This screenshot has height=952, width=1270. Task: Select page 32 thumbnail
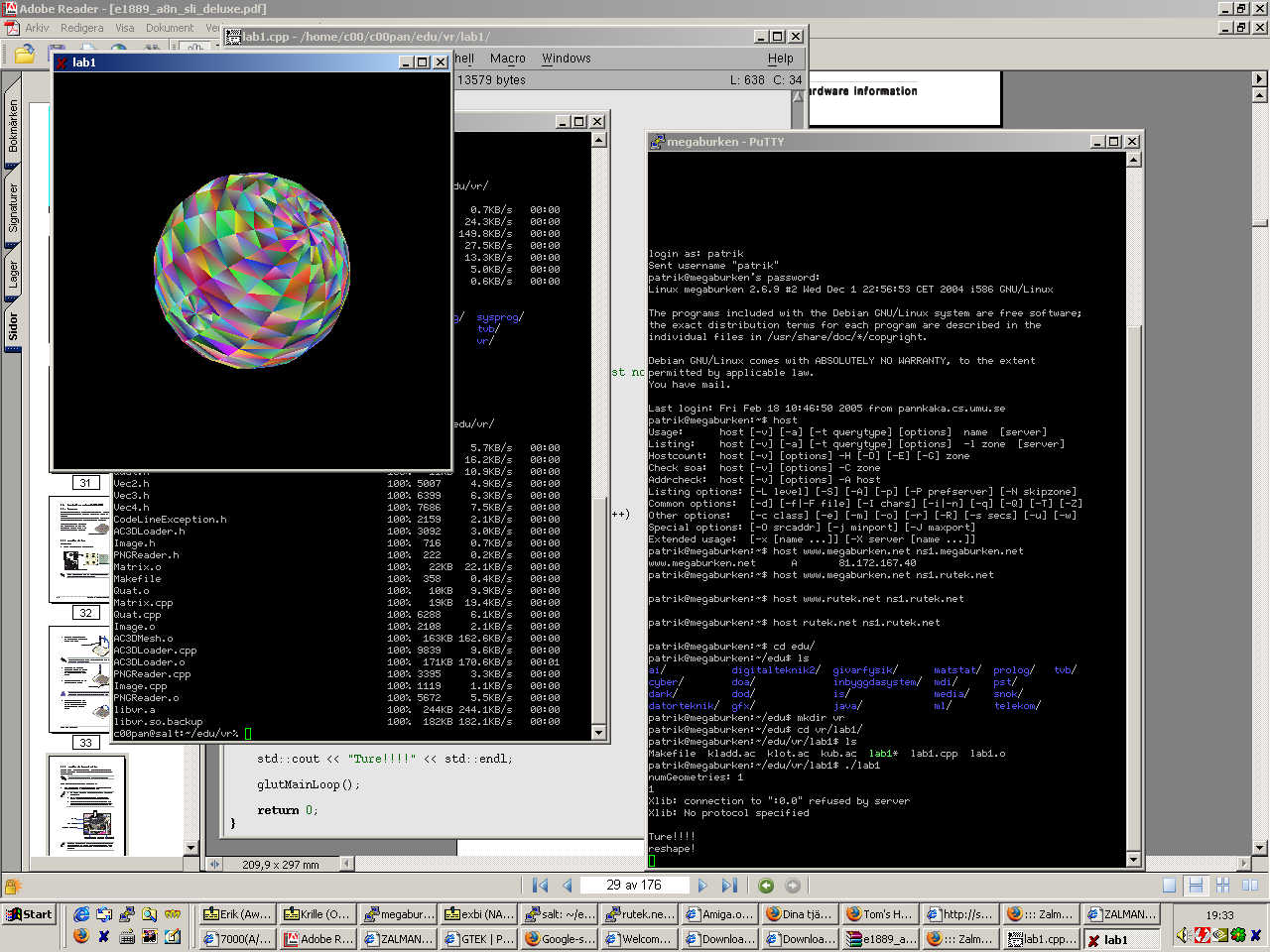point(81,548)
